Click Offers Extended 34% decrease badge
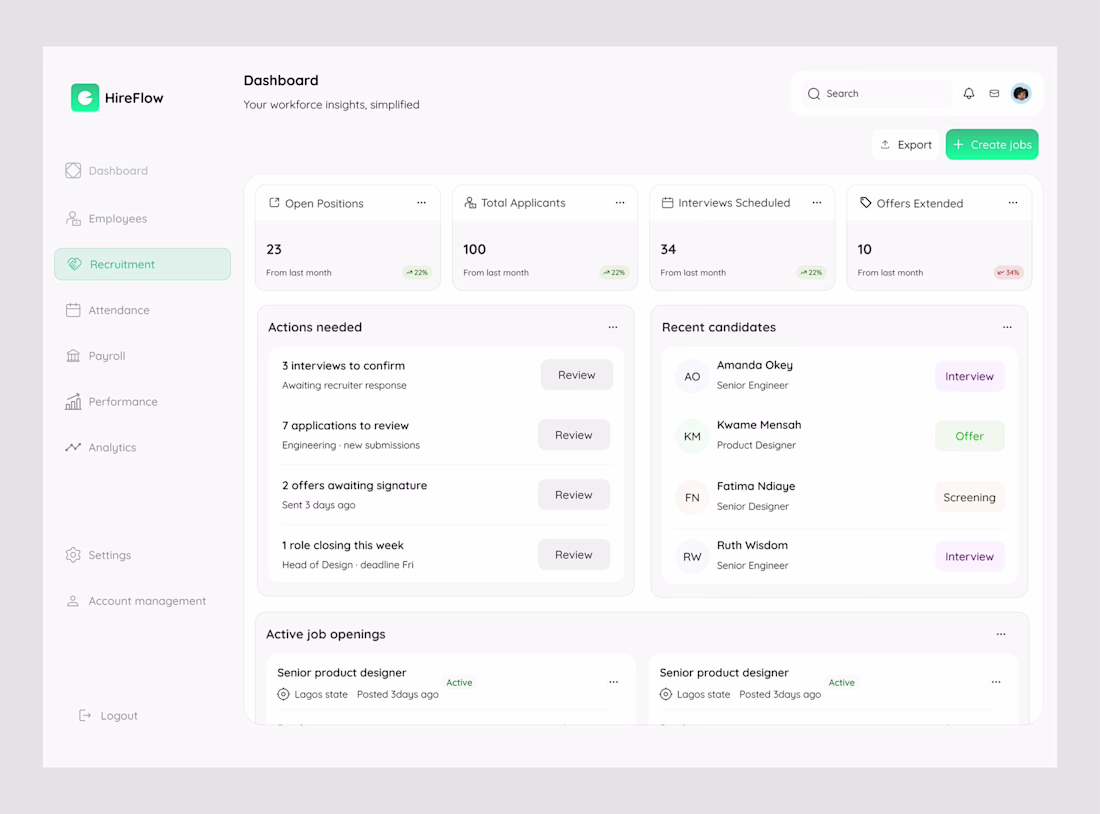Screen dimensions: 1100x814 click(x=1008, y=272)
